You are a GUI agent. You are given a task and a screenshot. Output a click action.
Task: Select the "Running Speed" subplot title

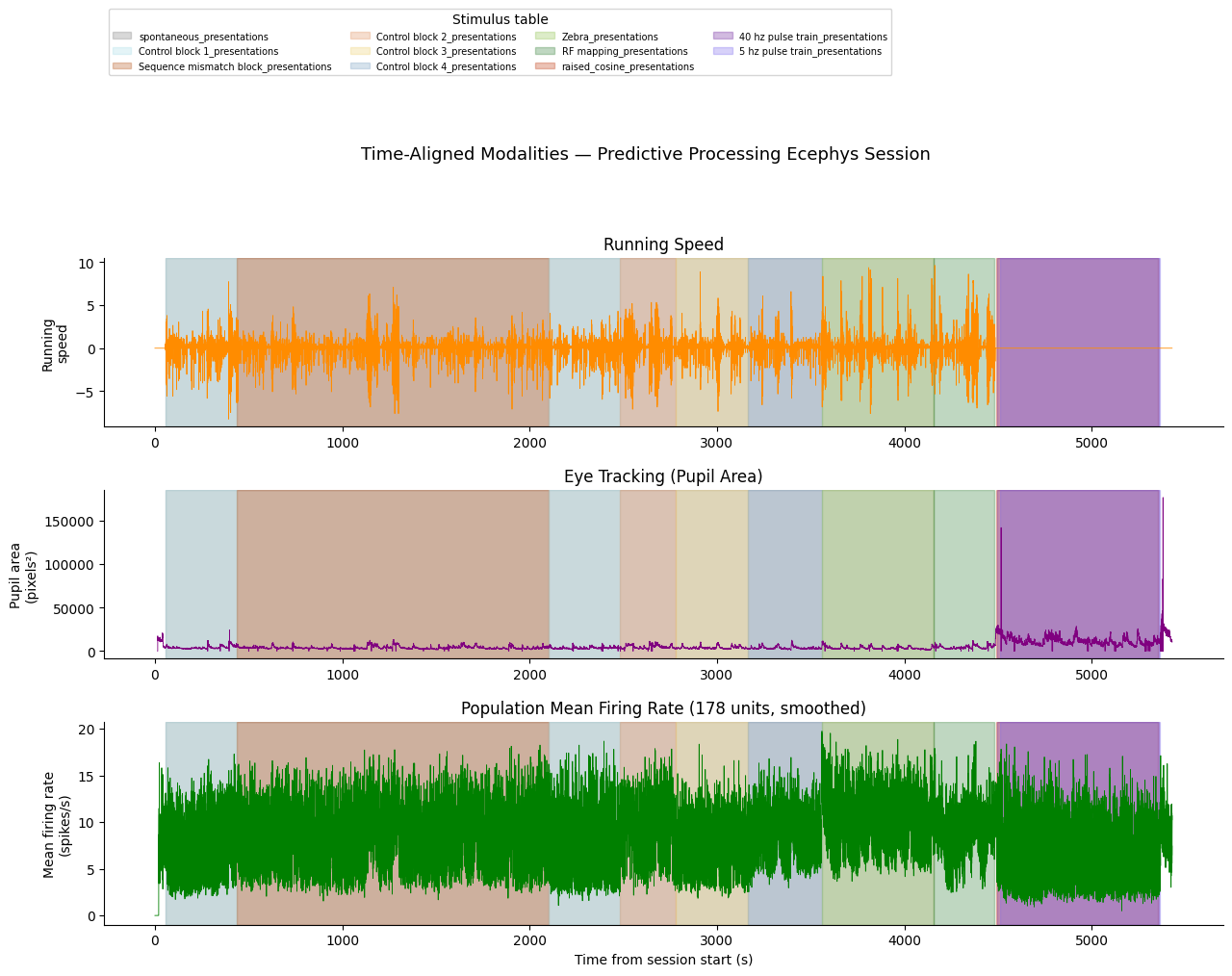pos(663,244)
